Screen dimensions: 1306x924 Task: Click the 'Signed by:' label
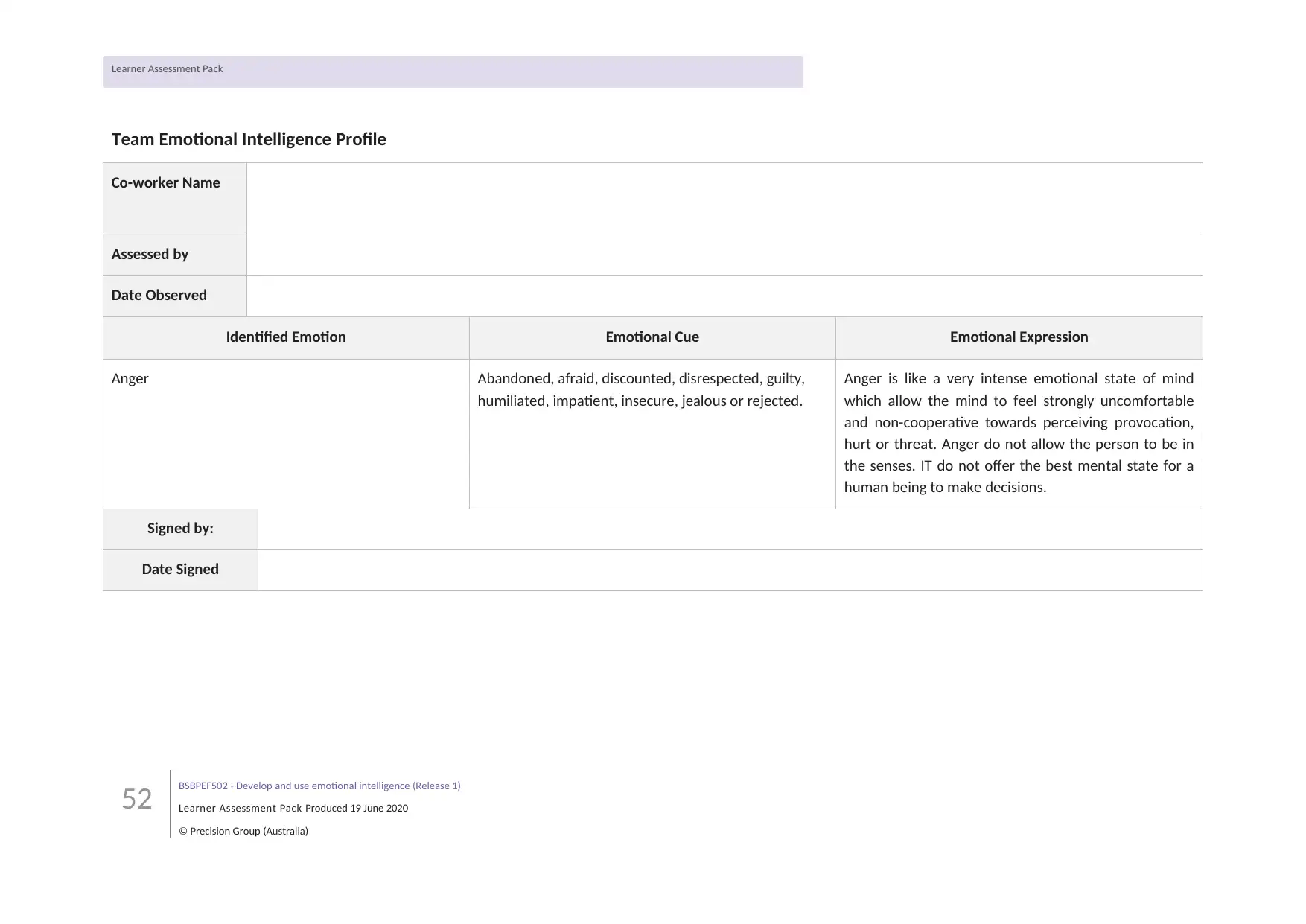[180, 528]
